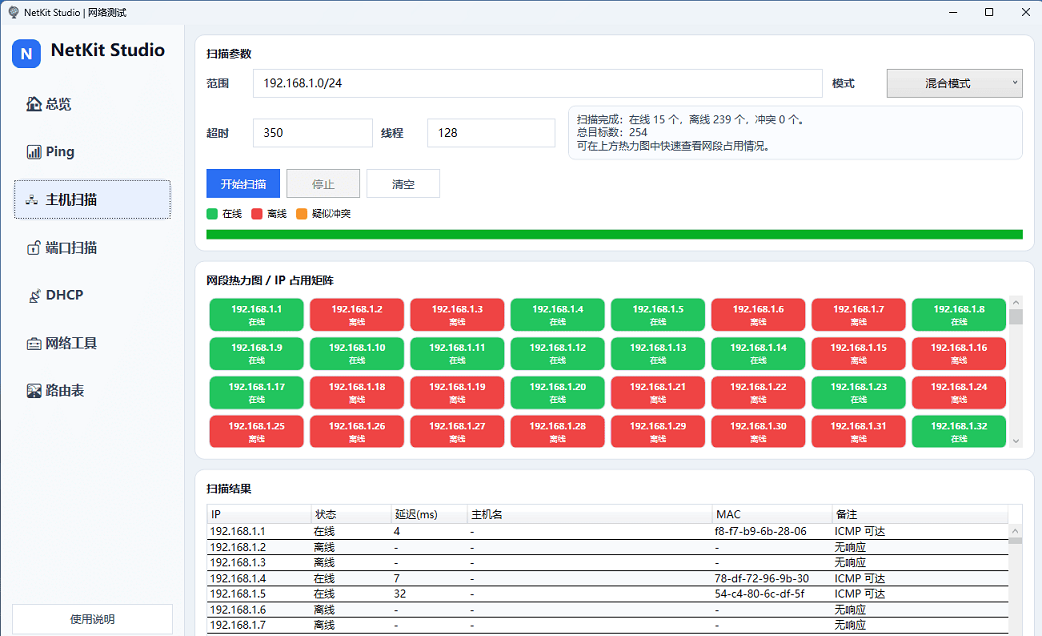The width and height of the screenshot is (1042, 636).
Task: Open the 总览 overview page icon
Action: coord(34,104)
